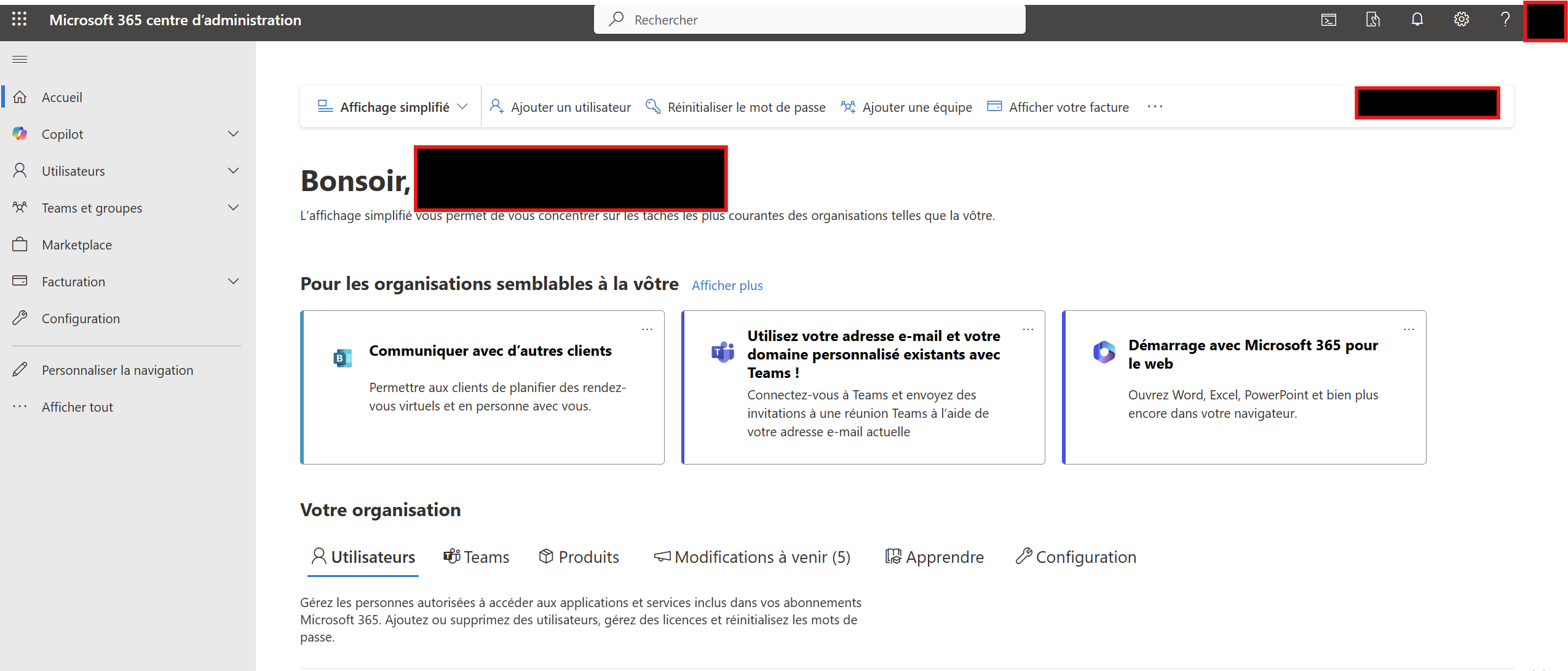The image size is (1568, 671).
Task: Click the notifications bell icon
Action: [x=1417, y=20]
